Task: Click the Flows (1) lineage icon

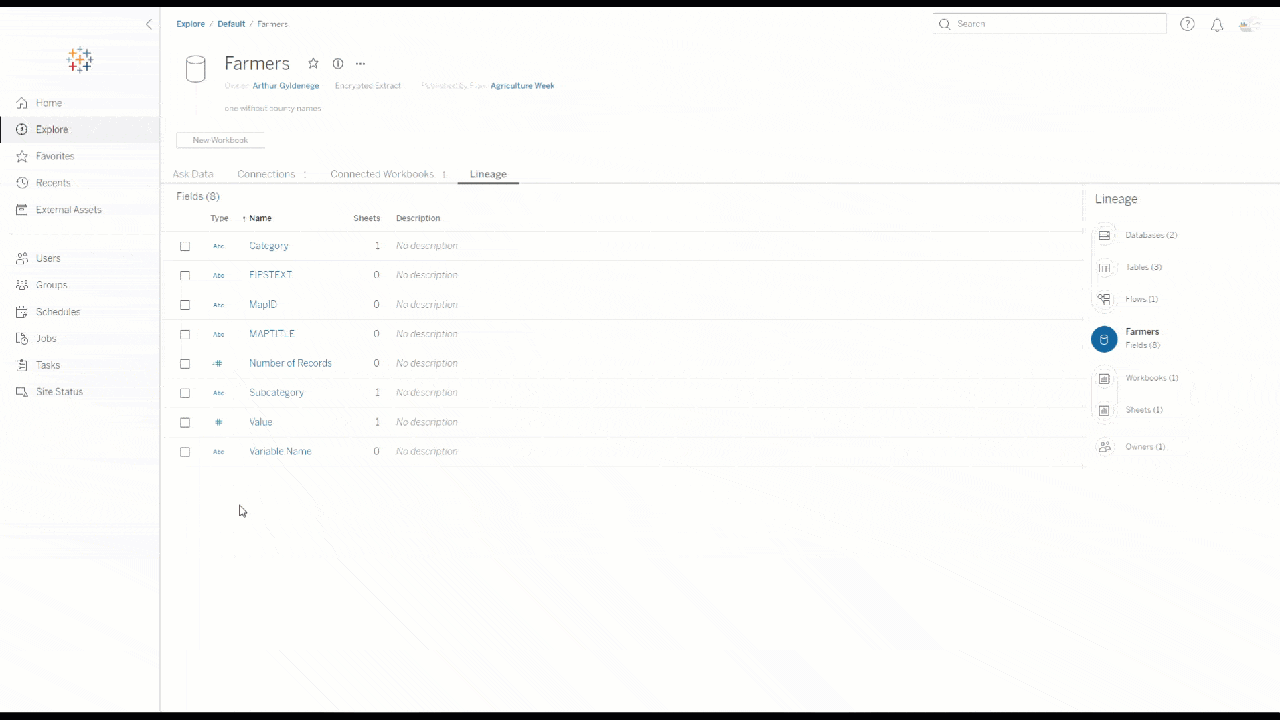Action: (x=1104, y=300)
